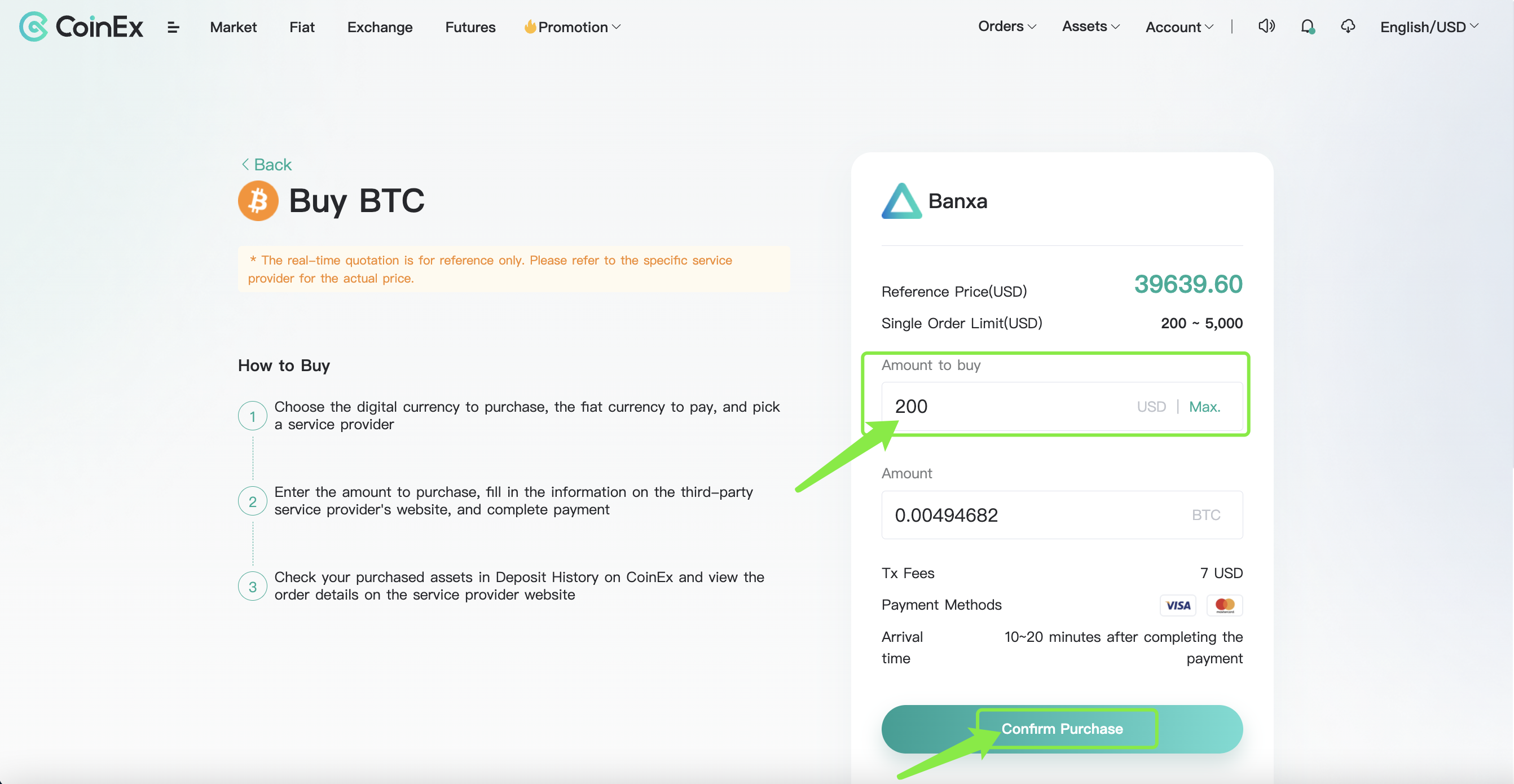This screenshot has height=784, width=1514.
Task: Click step 2 circle in How to Buy
Action: 253,501
